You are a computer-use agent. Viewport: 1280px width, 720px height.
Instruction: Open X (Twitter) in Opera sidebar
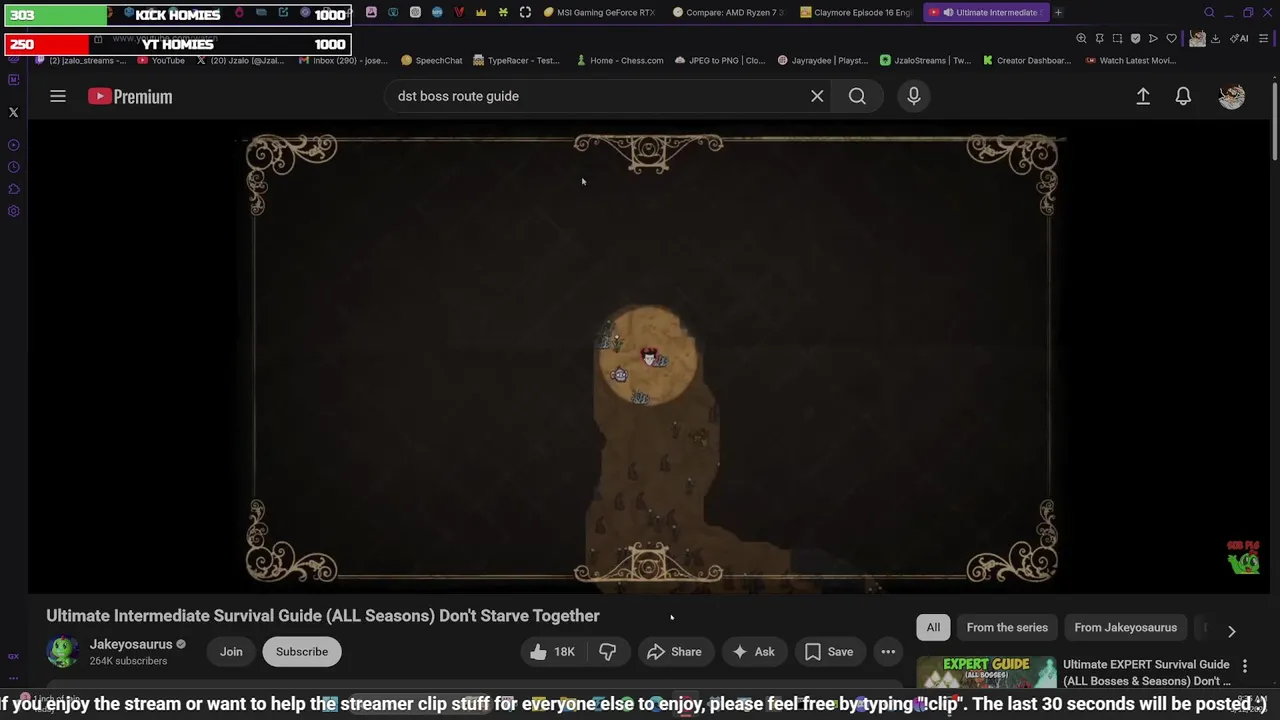click(14, 112)
